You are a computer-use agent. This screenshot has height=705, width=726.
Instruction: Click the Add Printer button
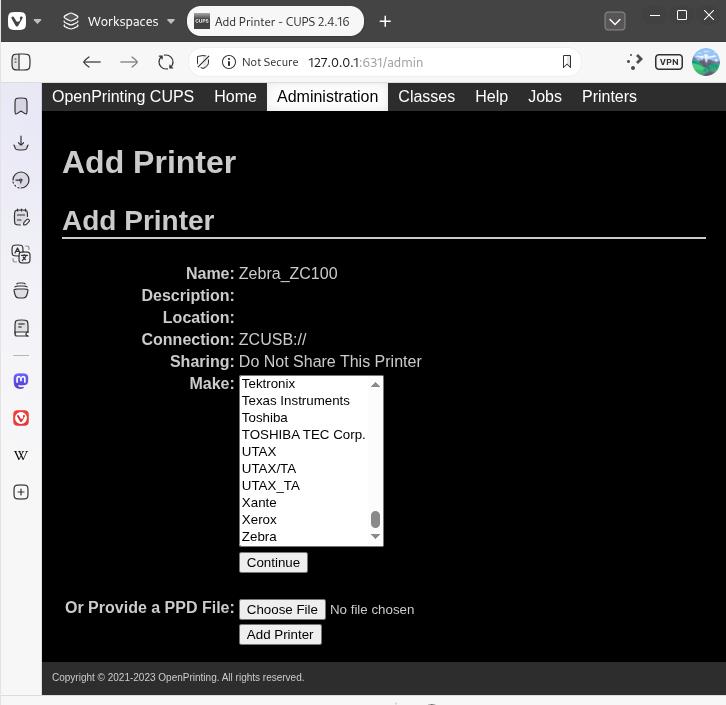pos(280,635)
